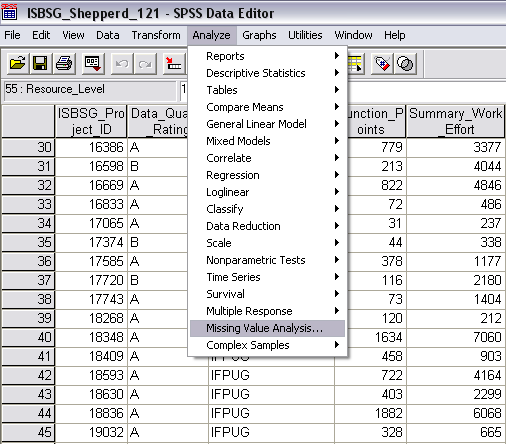This screenshot has height=444, width=506.
Task: Expand the Multiple Response submenu
Action: click(267, 311)
